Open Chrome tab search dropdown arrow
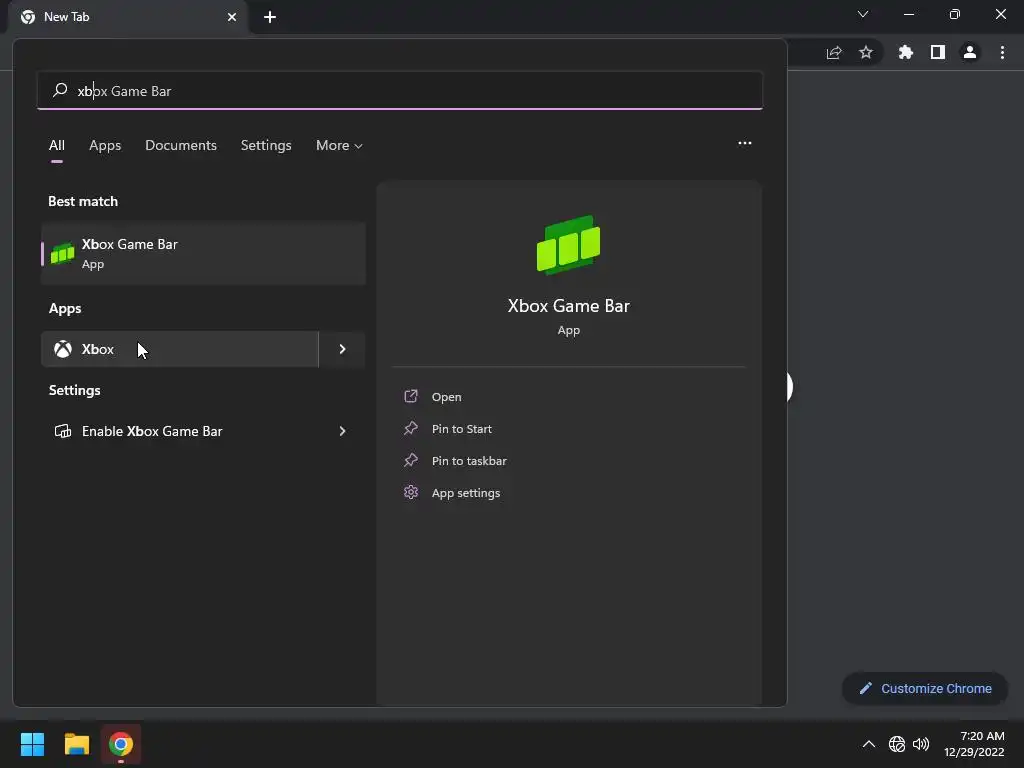The image size is (1024, 768). tap(863, 14)
